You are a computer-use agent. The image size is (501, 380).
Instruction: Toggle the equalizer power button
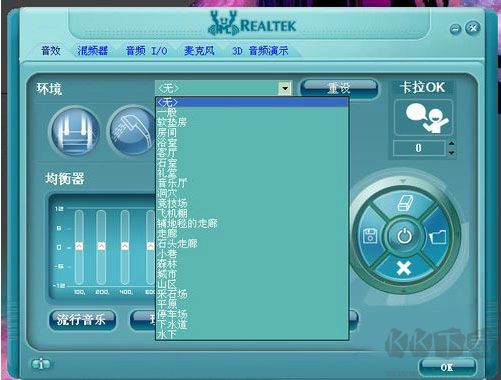[x=404, y=236]
